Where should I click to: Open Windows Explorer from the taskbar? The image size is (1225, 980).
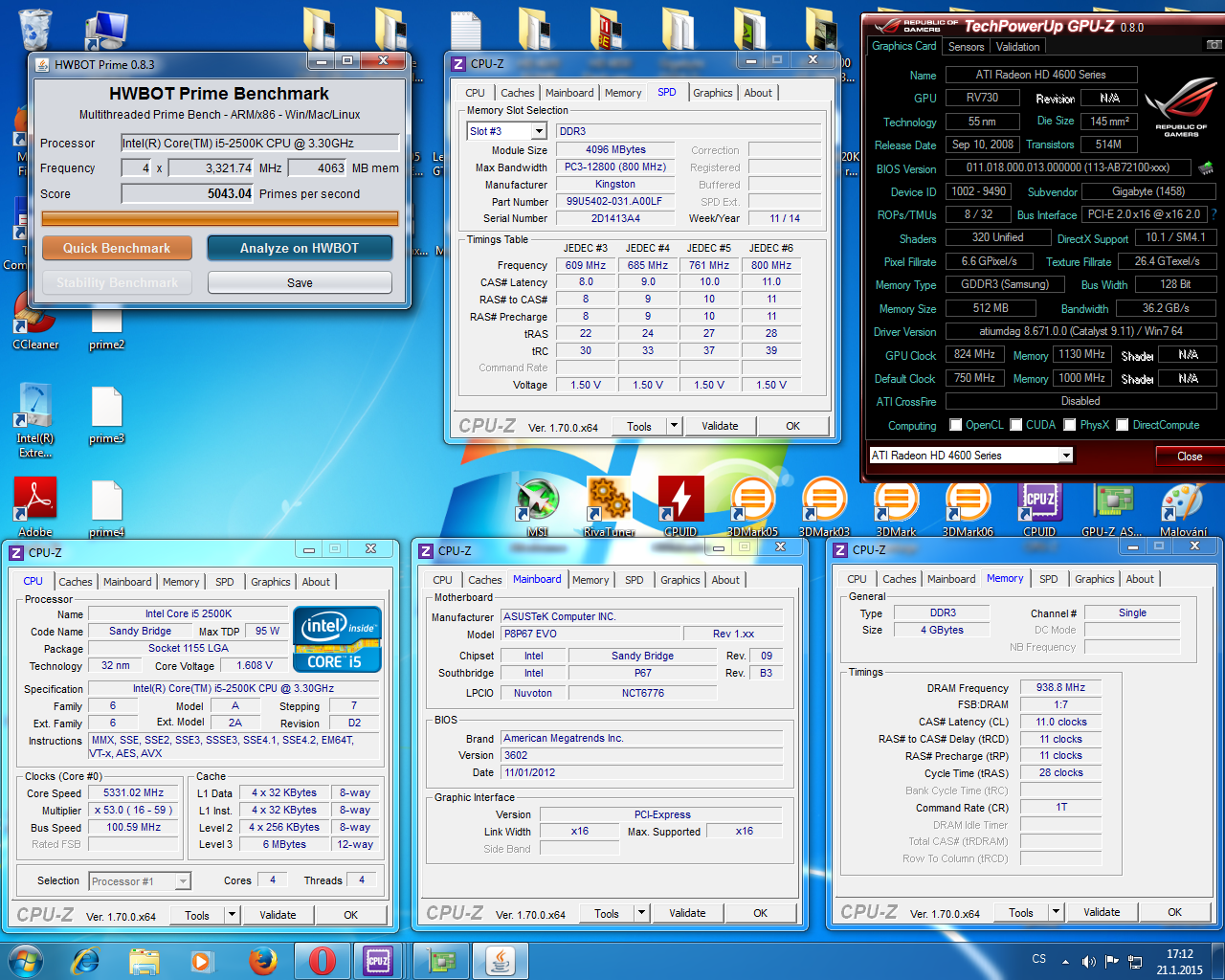click(144, 961)
